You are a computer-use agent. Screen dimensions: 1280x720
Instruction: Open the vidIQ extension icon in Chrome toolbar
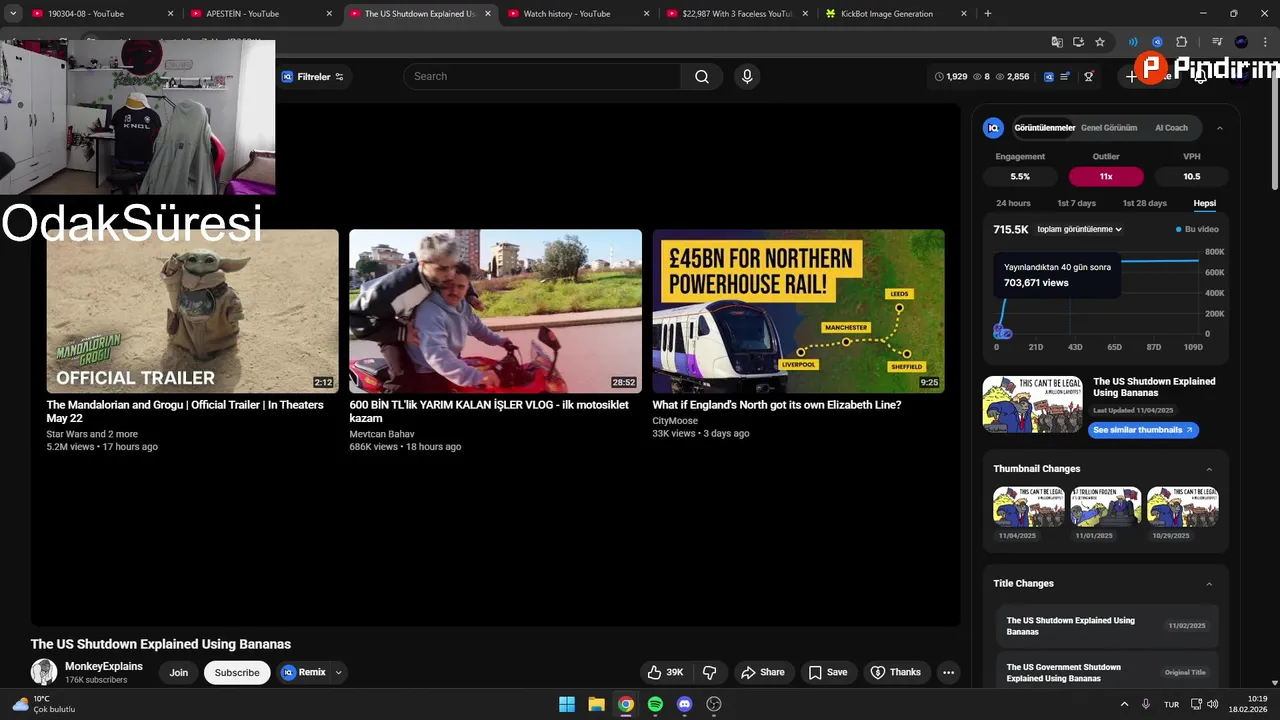point(1157,42)
